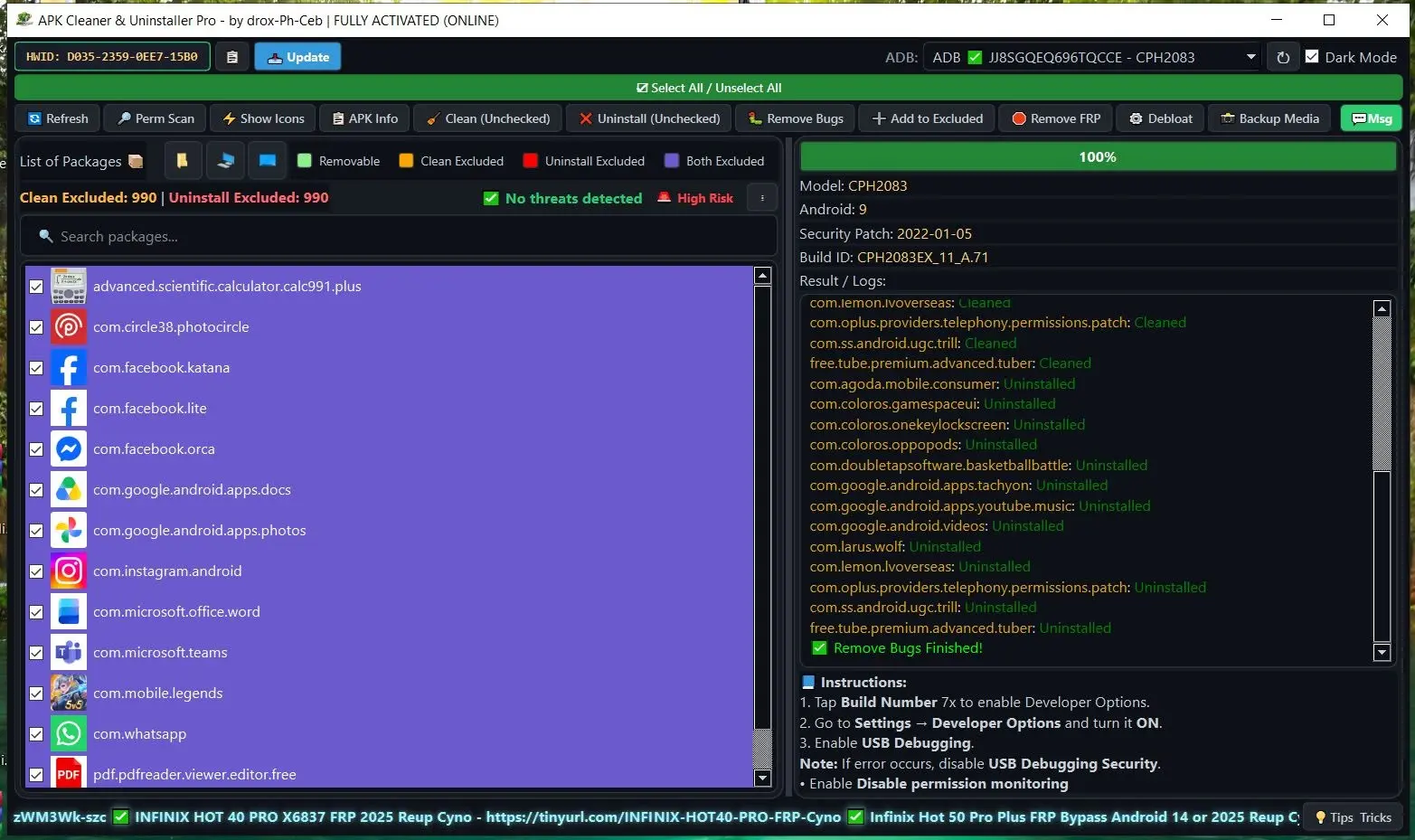Click the Messenger icon for com.facebook.orca

(x=69, y=449)
